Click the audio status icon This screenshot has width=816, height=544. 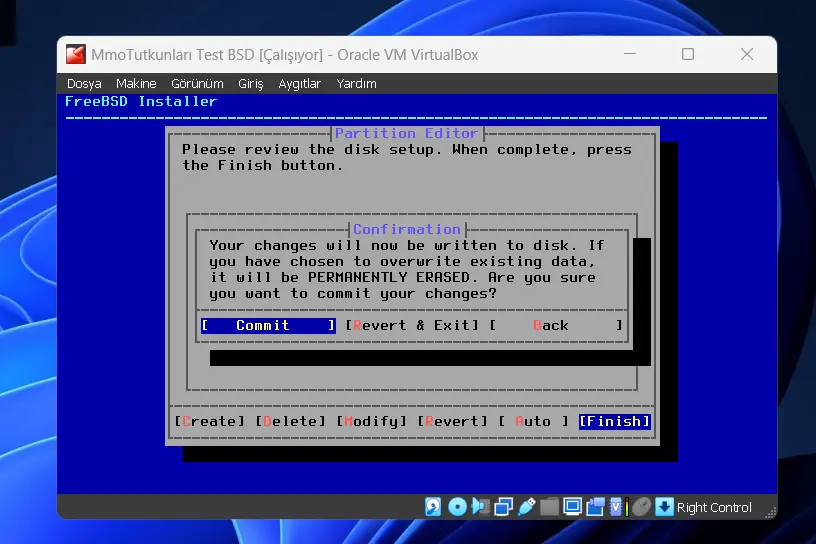(480, 507)
